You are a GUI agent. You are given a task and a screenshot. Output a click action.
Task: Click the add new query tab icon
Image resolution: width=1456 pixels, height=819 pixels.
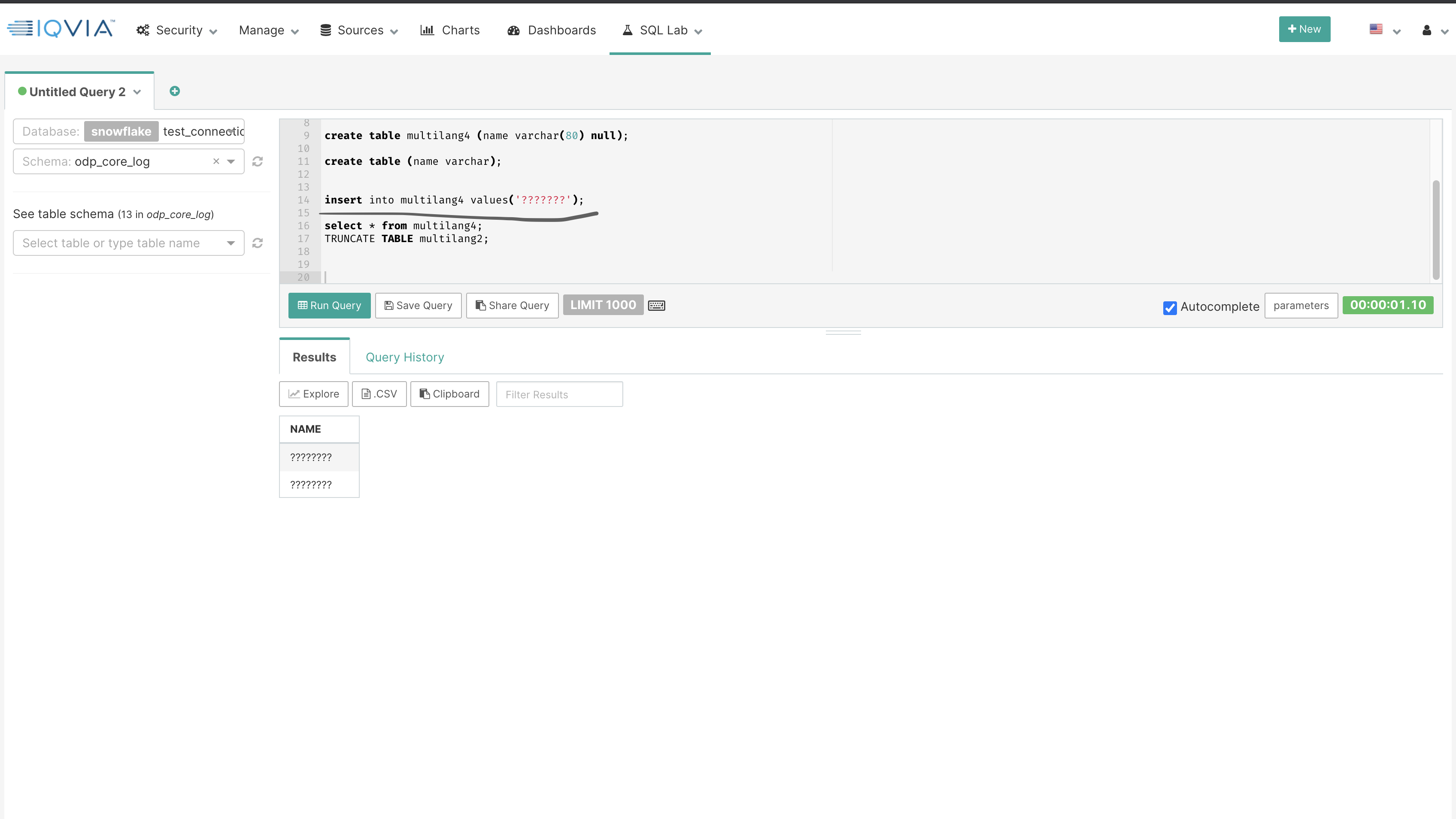(175, 91)
